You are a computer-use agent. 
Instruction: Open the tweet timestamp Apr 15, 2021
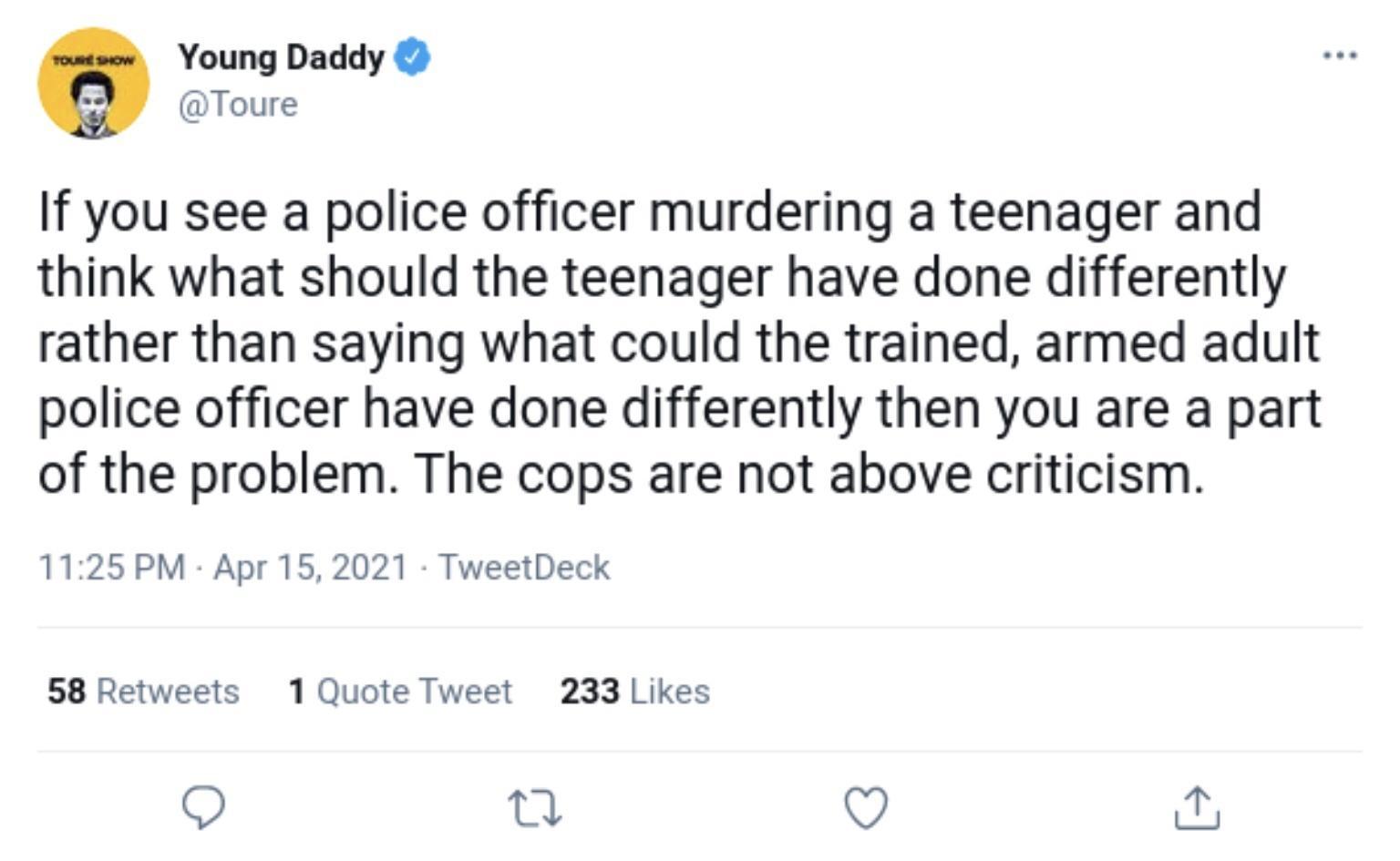pyautogui.click(x=309, y=567)
